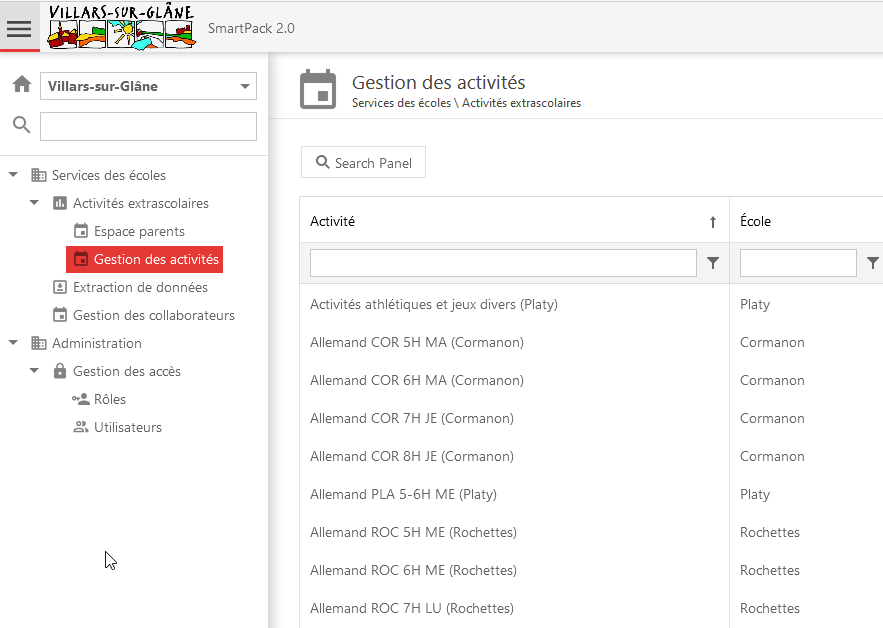Open Gestion des collaborateurs
883x628 pixels.
point(153,315)
